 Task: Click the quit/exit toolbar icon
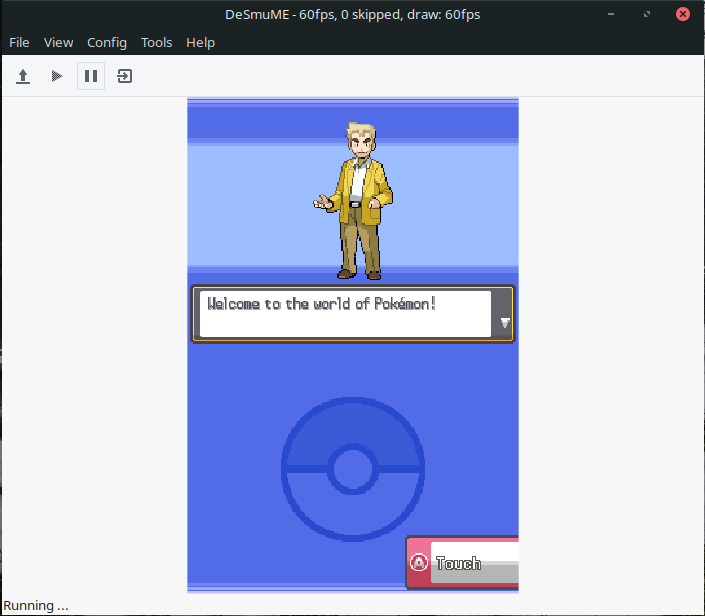point(125,76)
